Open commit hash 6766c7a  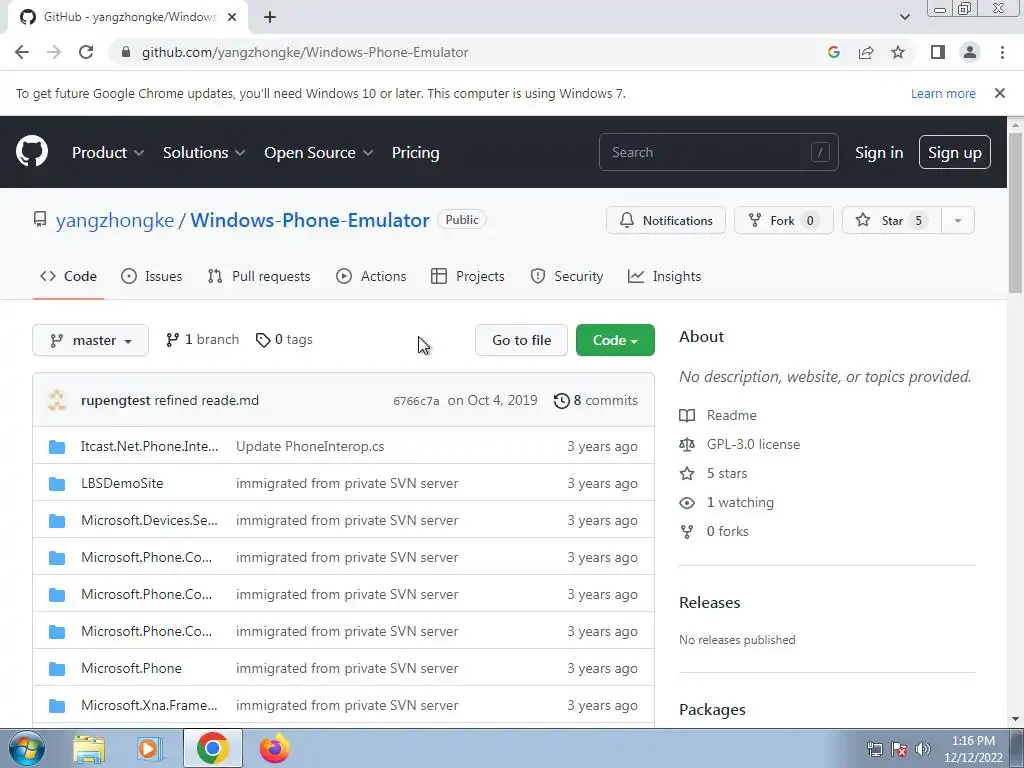(x=416, y=401)
